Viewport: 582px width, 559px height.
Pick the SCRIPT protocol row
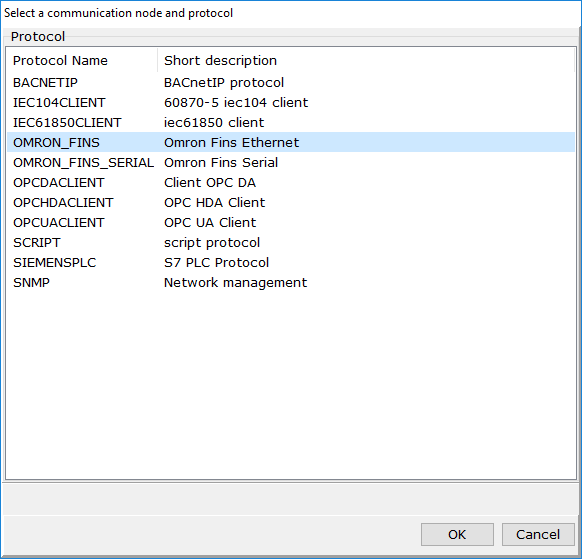291,243
